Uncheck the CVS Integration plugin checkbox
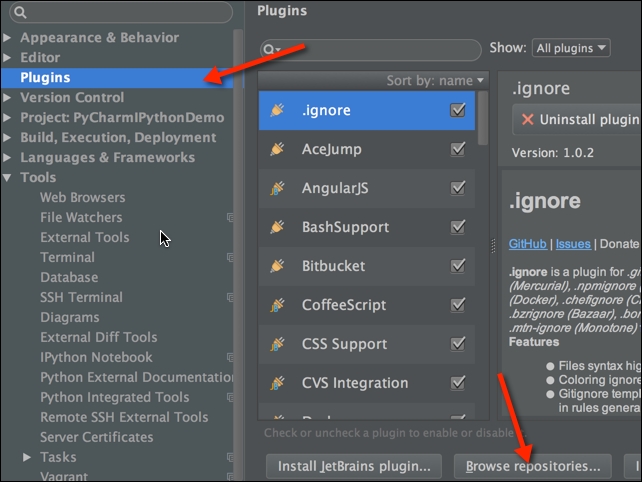The width and height of the screenshot is (642, 482). (x=458, y=382)
